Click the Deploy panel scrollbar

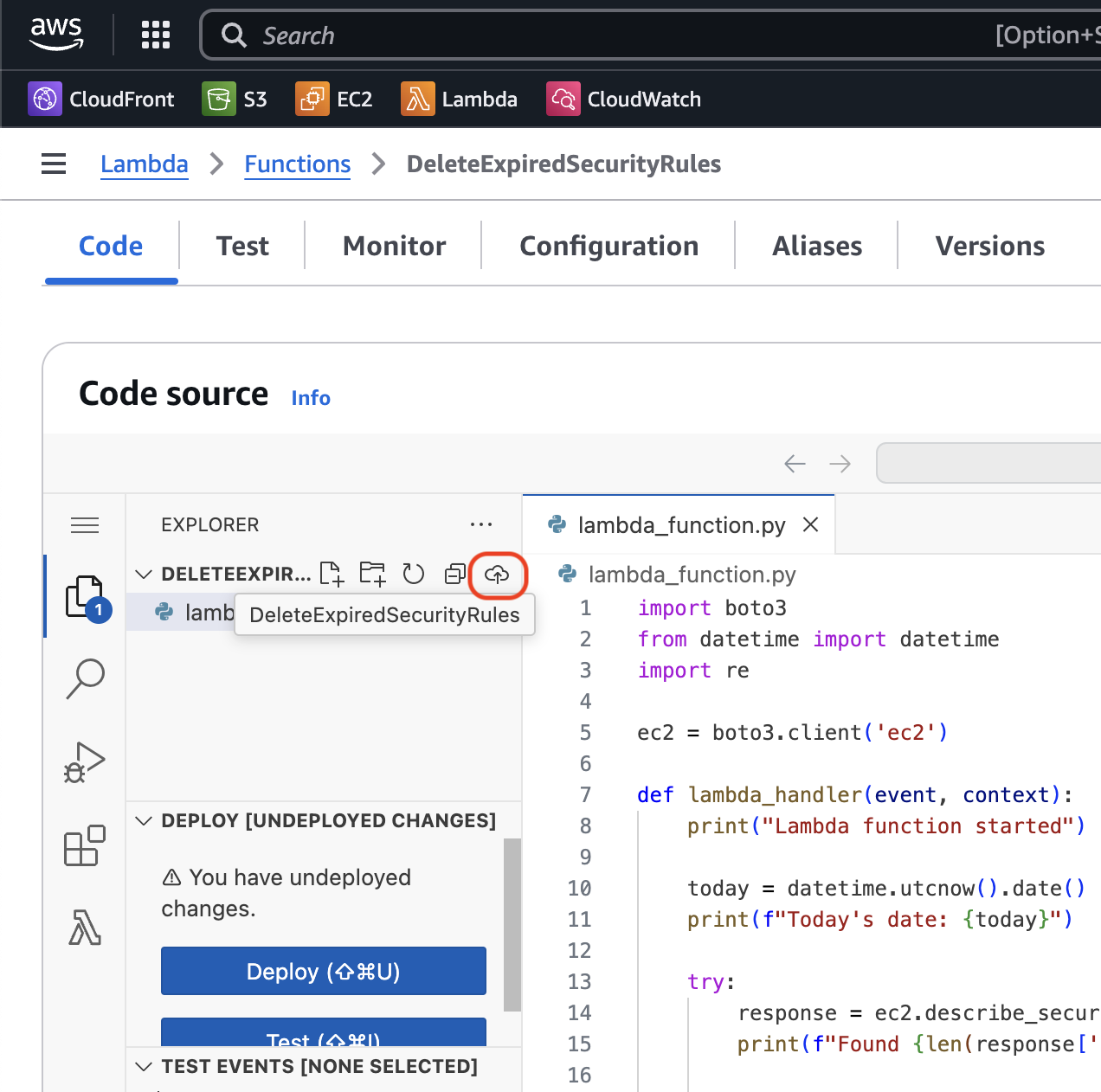point(512,924)
